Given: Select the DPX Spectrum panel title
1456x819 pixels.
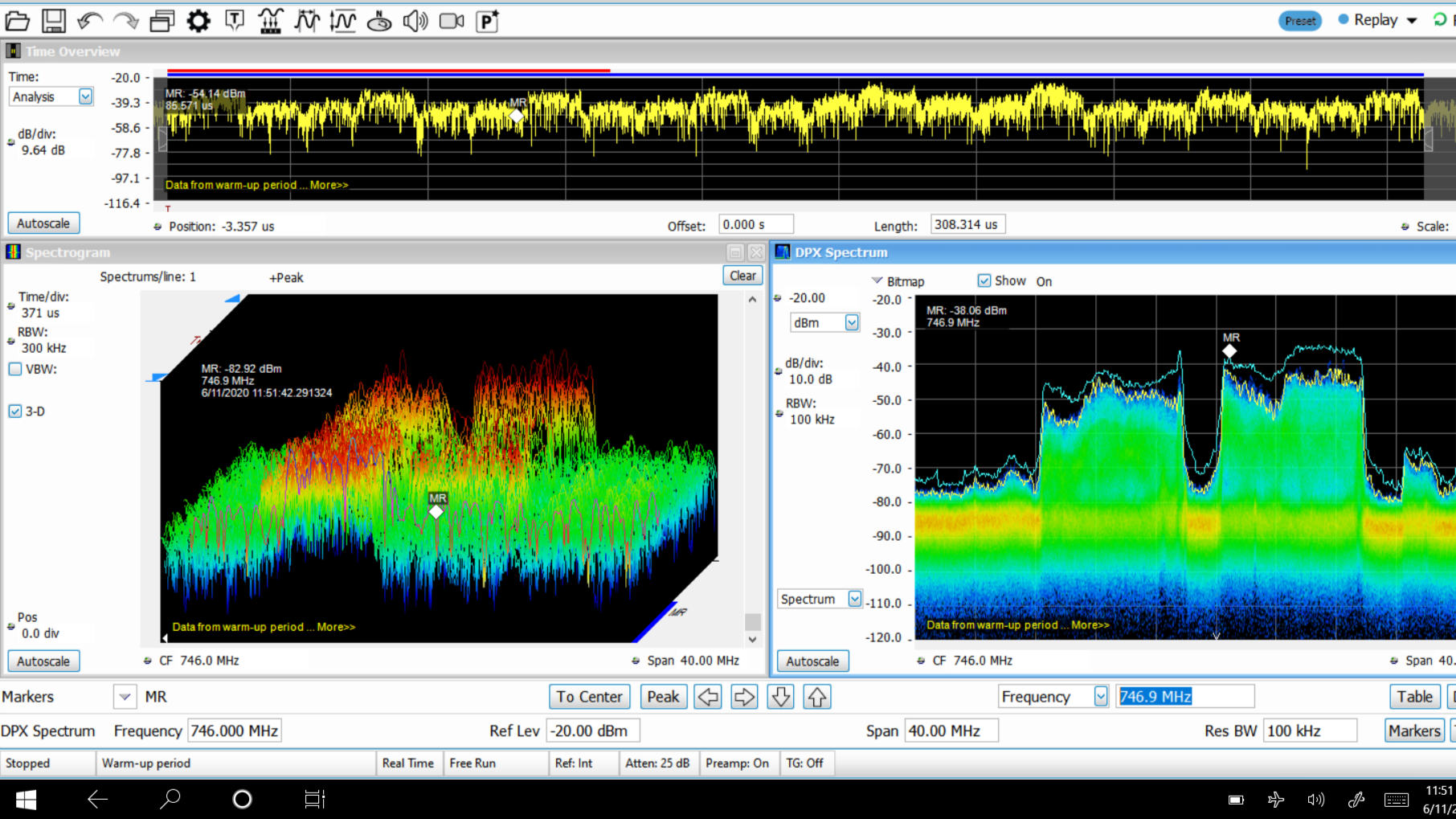Looking at the screenshot, I should click(x=841, y=252).
